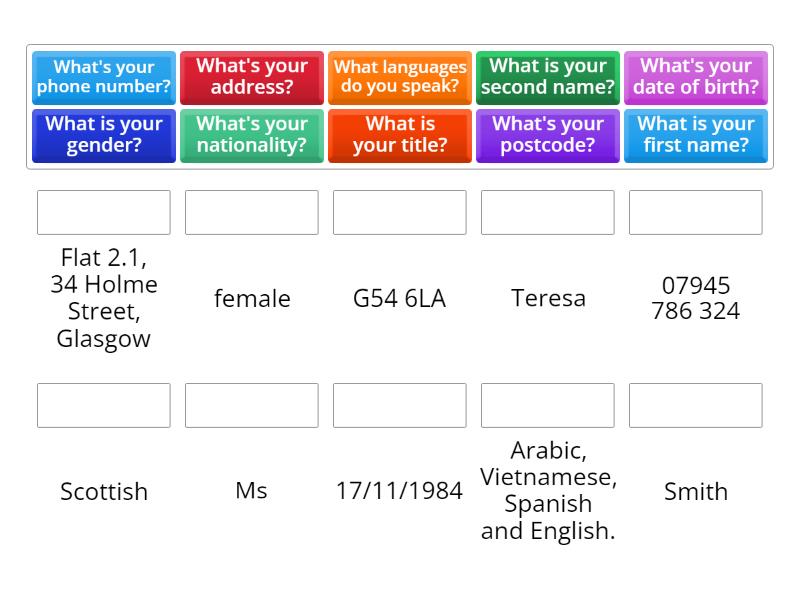Choose the "What is your first name?" tile
The width and height of the screenshot is (800, 600).
696,136
